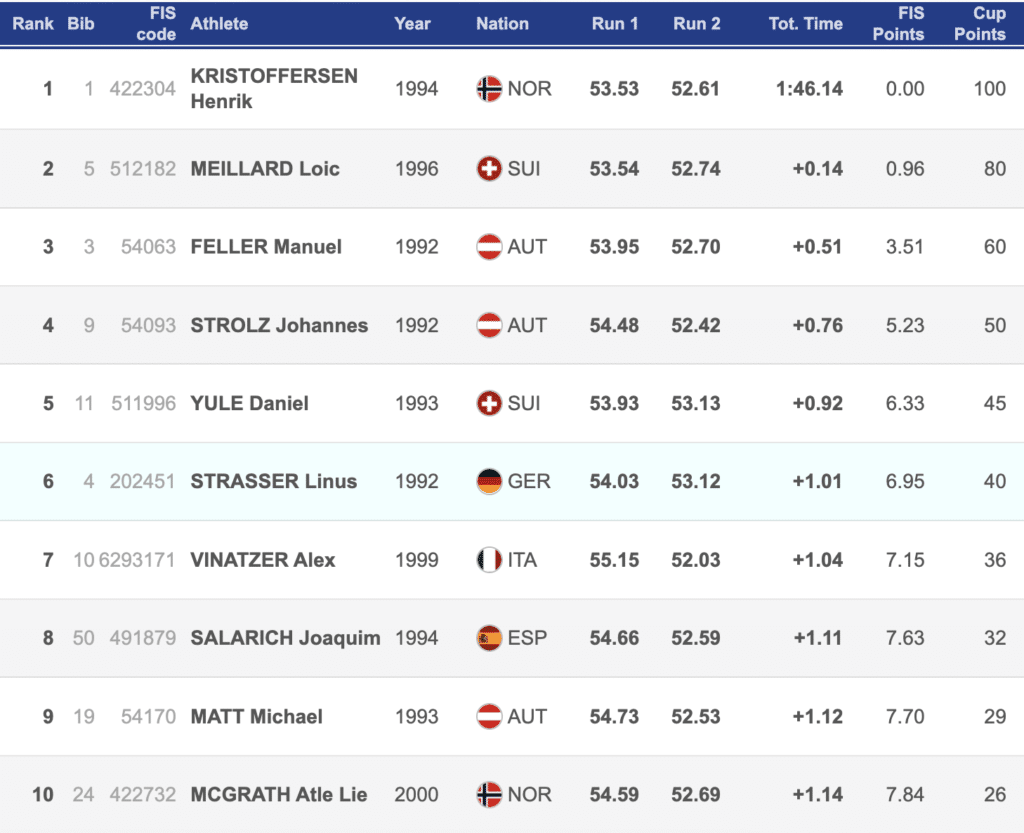
Task: Click the Run 2 column header
Action: click(x=696, y=24)
